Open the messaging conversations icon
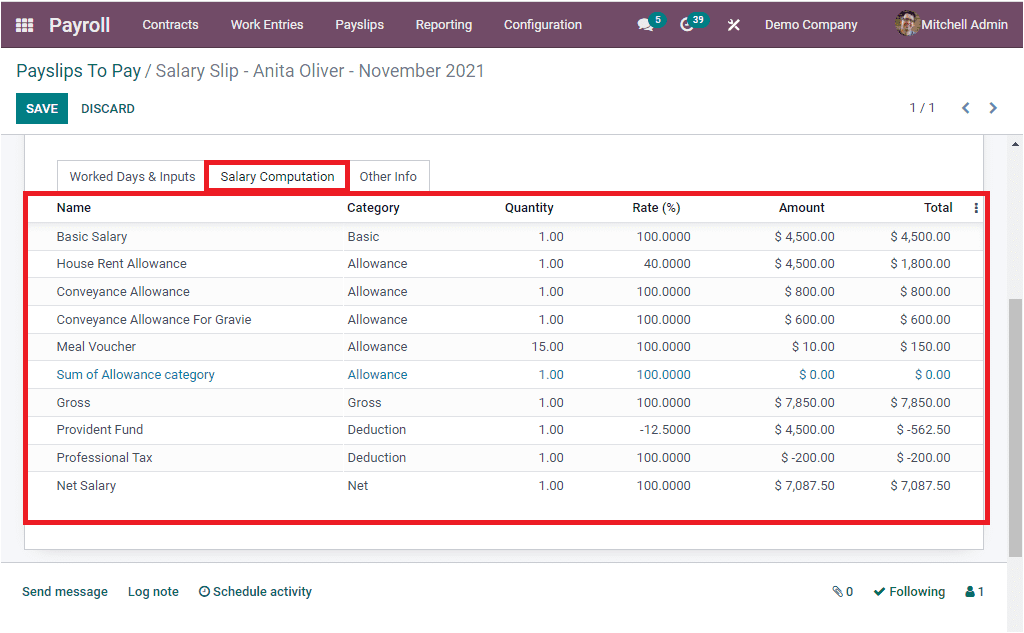This screenshot has width=1024, height=633. pyautogui.click(x=643, y=24)
